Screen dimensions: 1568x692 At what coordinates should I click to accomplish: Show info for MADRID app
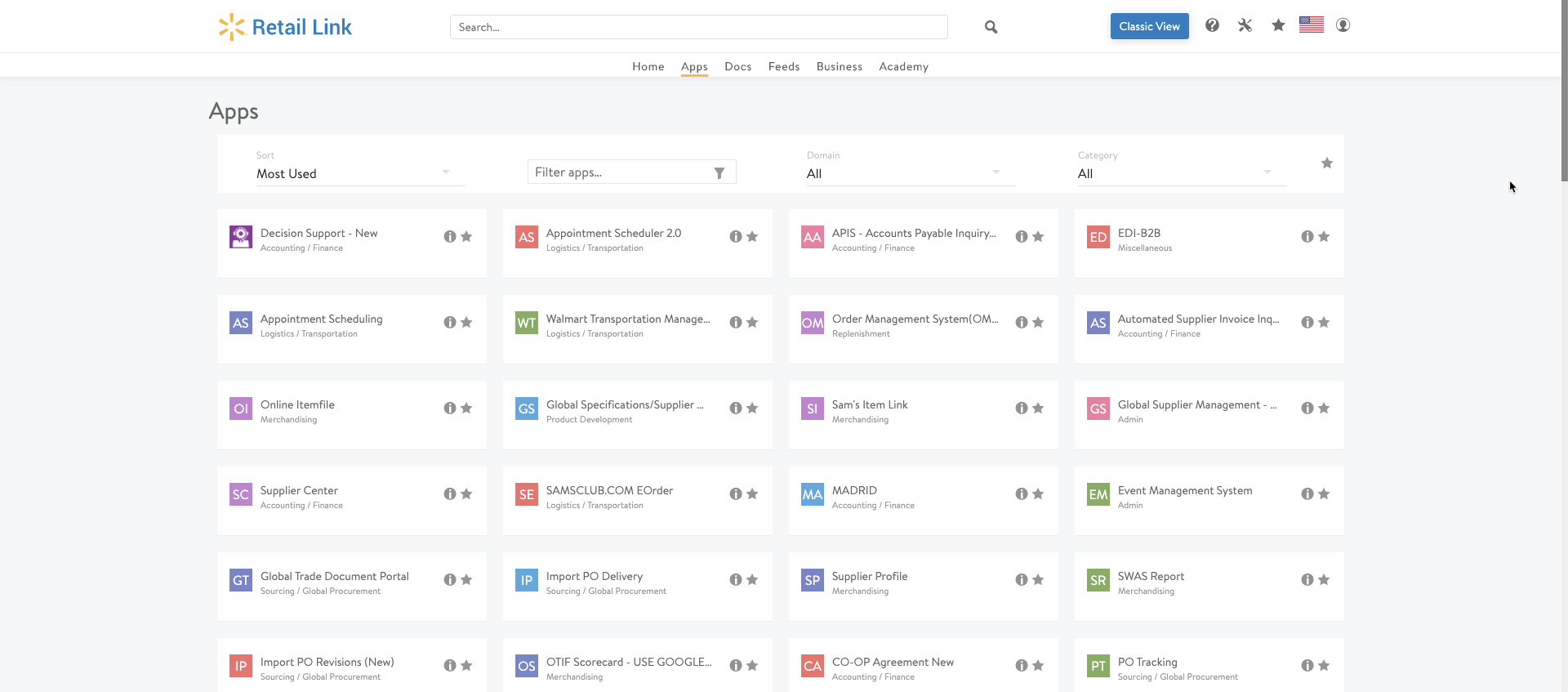point(1022,493)
